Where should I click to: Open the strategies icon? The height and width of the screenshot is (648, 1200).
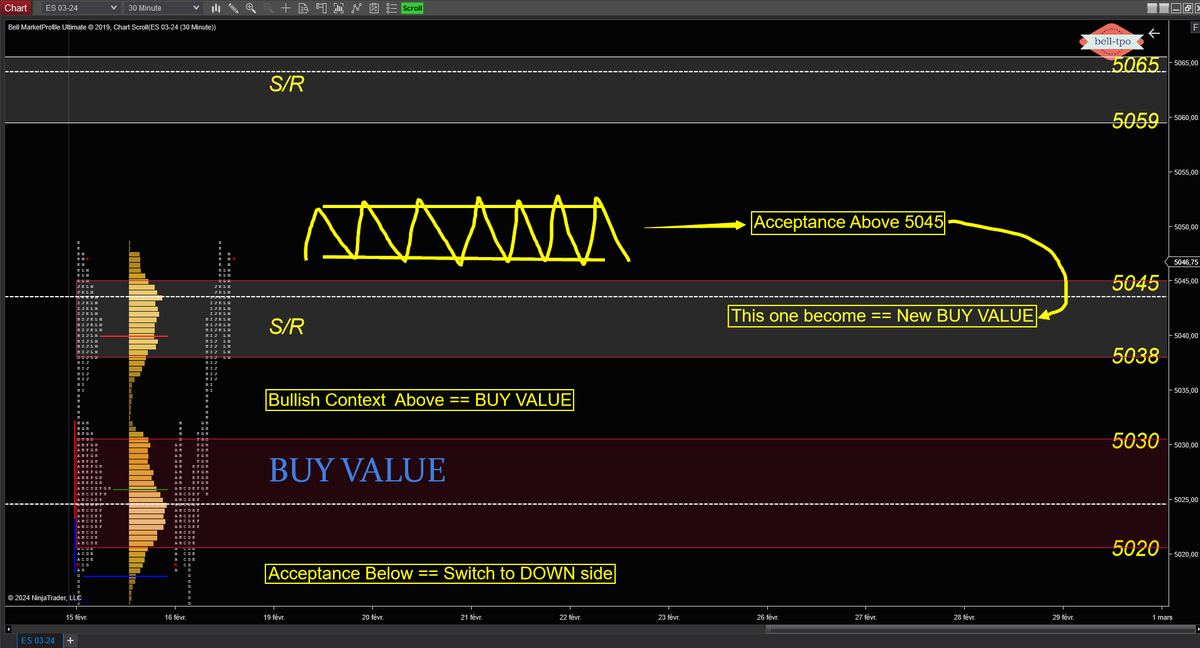[x=374, y=8]
